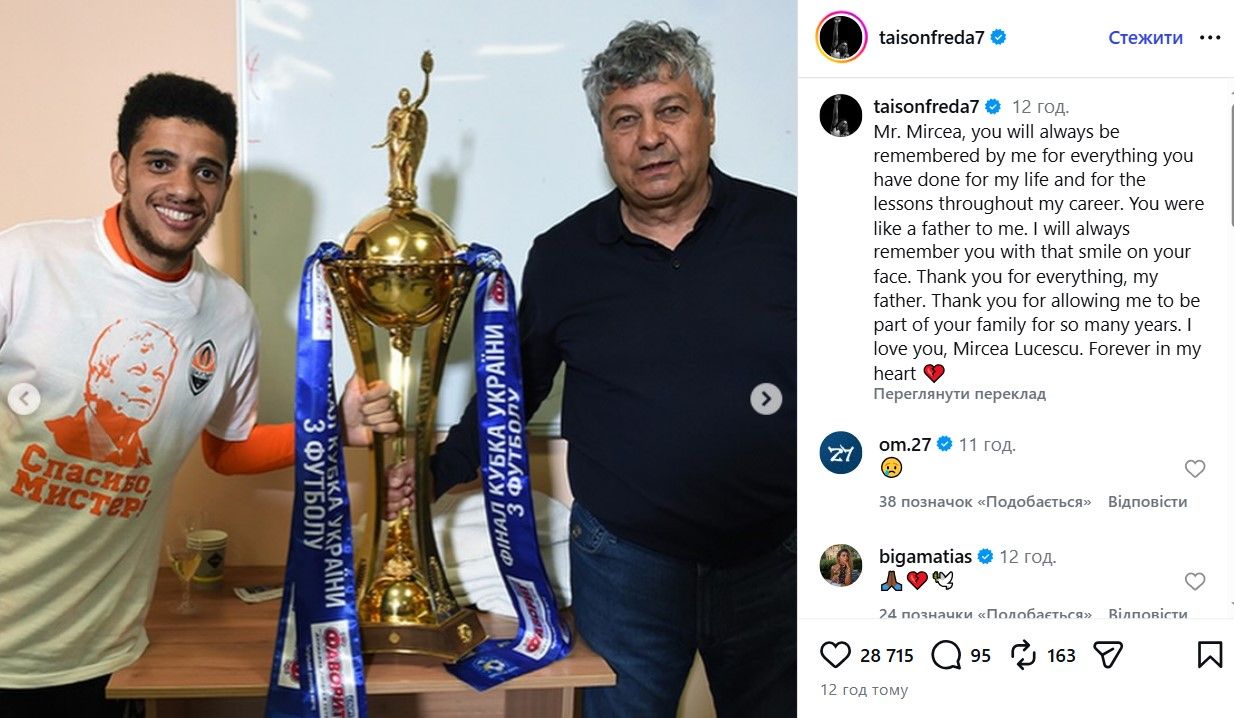Open more options three-dot menu
Viewport: 1234px width, 718px height.
click(x=1210, y=38)
